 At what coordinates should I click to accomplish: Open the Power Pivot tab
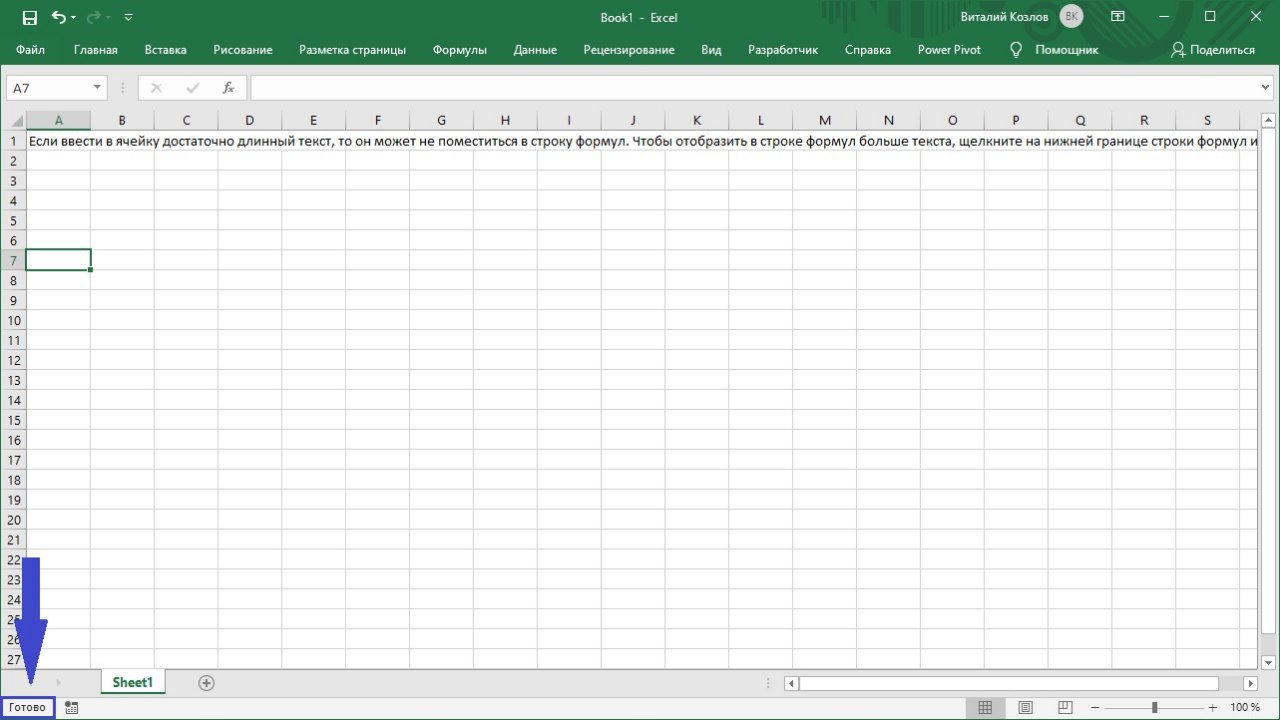point(949,50)
